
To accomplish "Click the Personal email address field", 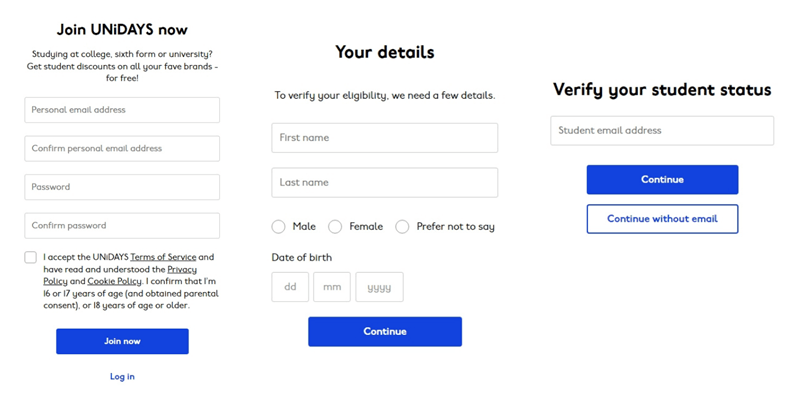I will [122, 110].
